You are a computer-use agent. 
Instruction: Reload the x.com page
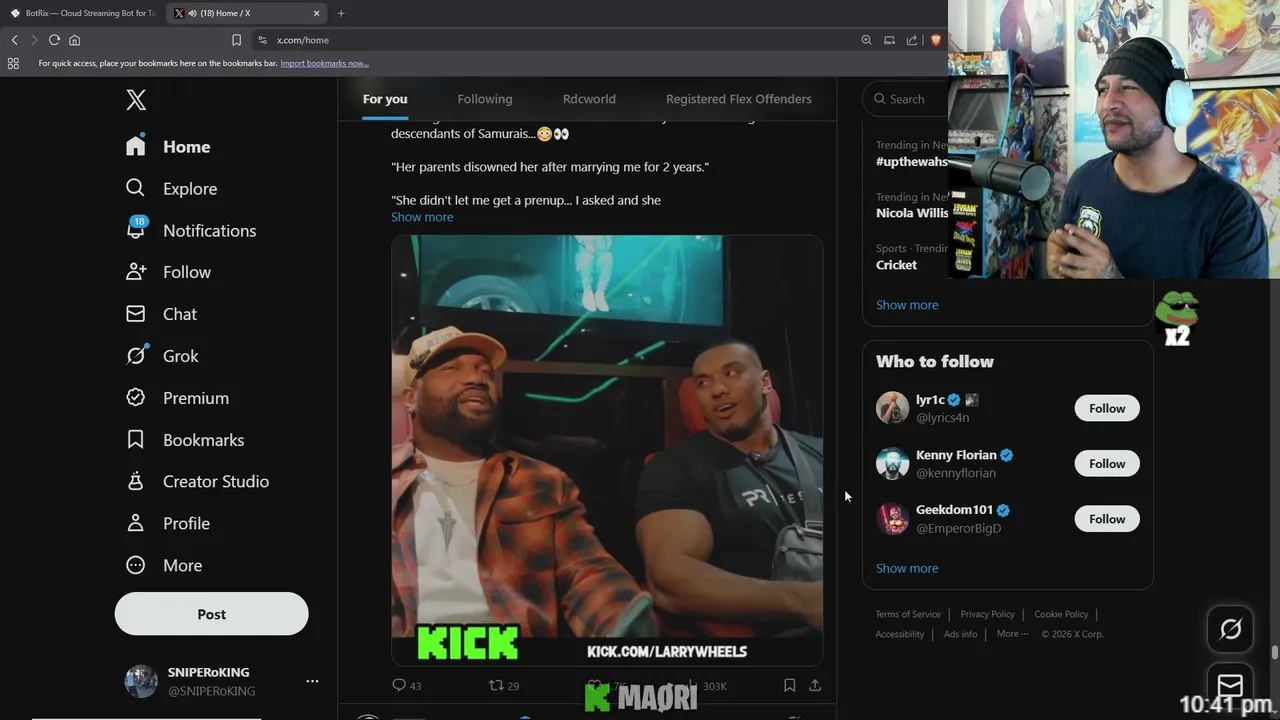click(x=54, y=40)
